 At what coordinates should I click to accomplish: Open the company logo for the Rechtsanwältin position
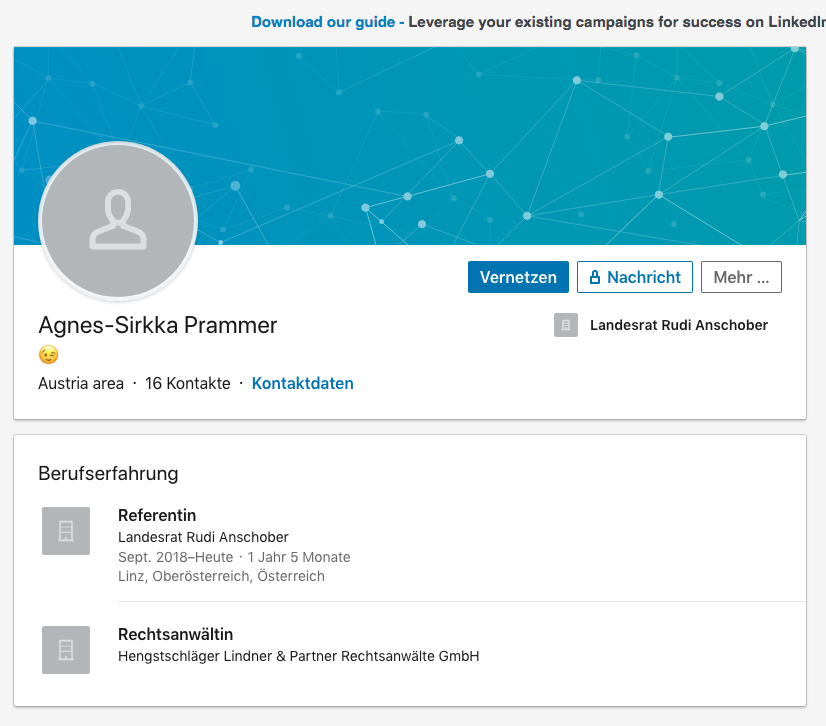pos(66,650)
